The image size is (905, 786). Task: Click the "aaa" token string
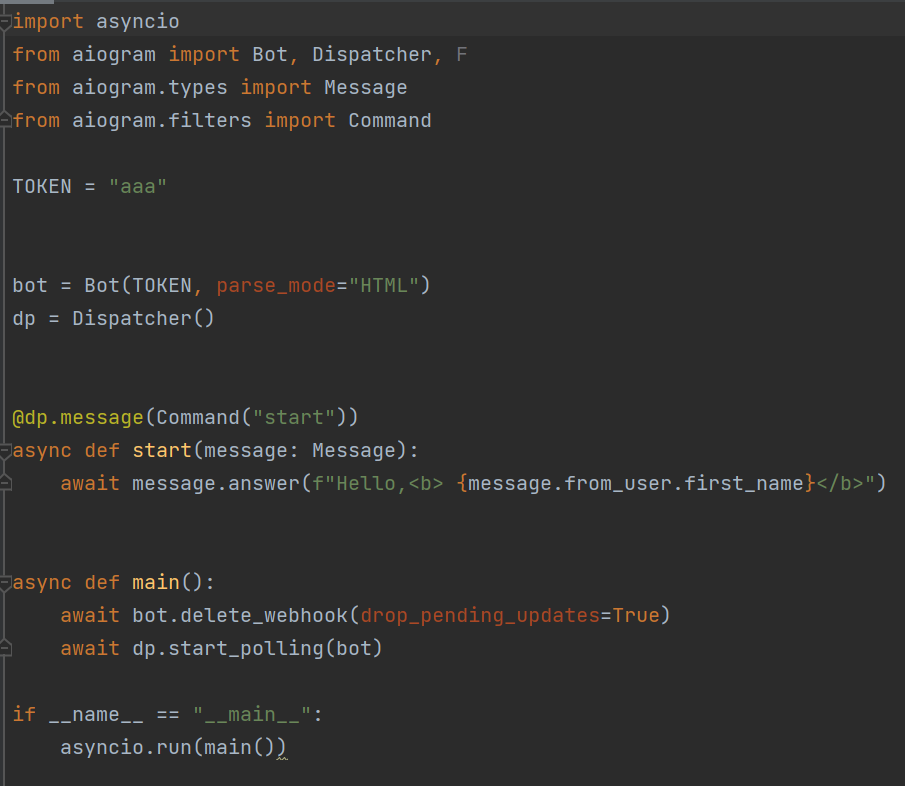pyautogui.click(x=138, y=187)
